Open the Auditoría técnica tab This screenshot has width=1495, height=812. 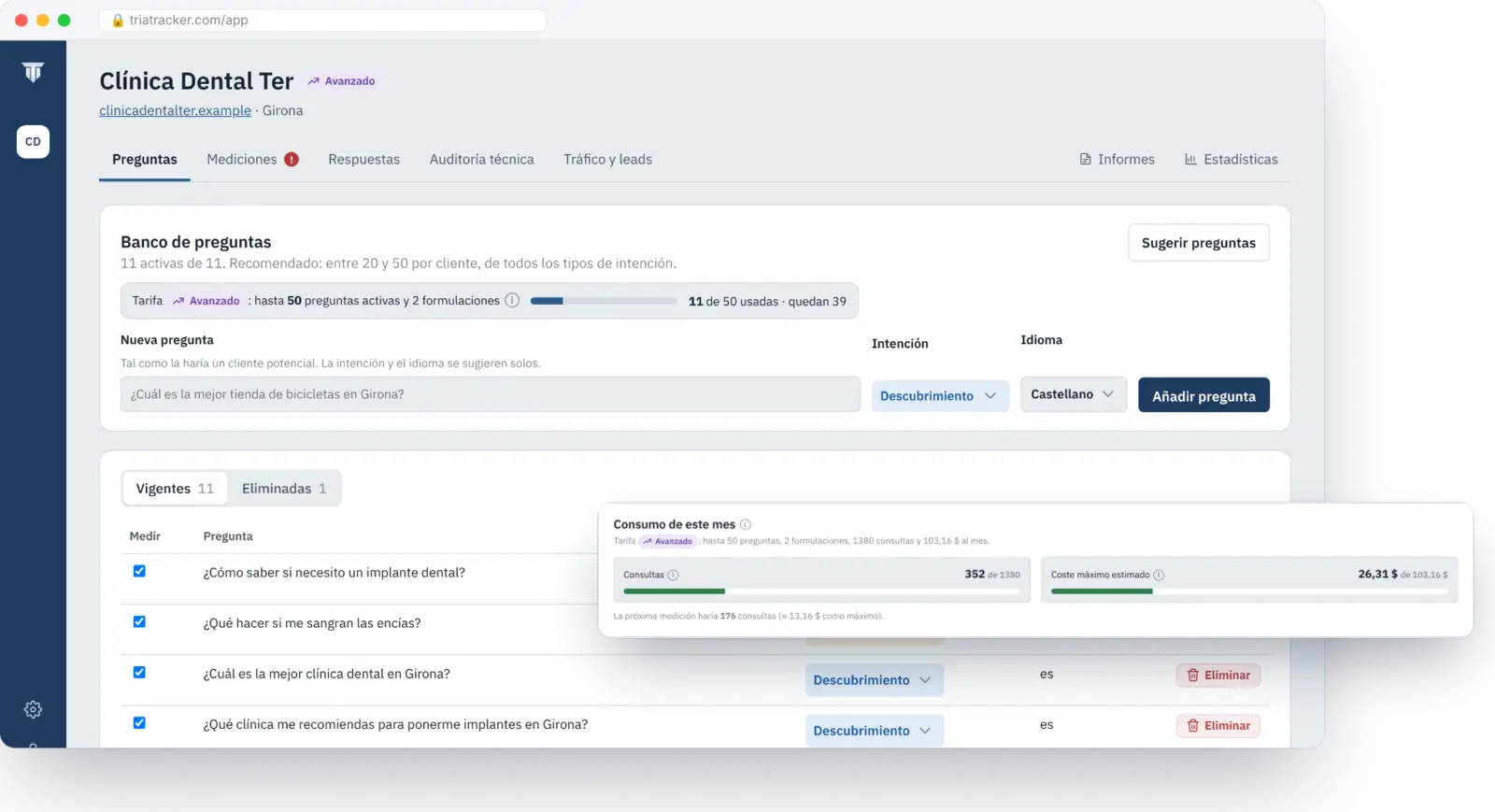[x=481, y=160]
